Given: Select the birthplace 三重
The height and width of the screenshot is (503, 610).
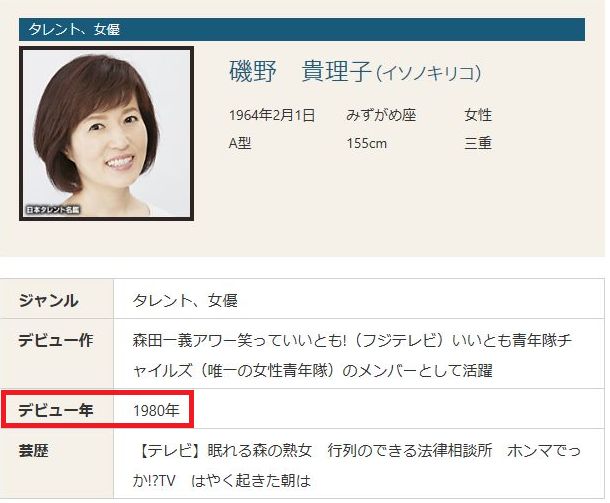Looking at the screenshot, I should [478, 143].
